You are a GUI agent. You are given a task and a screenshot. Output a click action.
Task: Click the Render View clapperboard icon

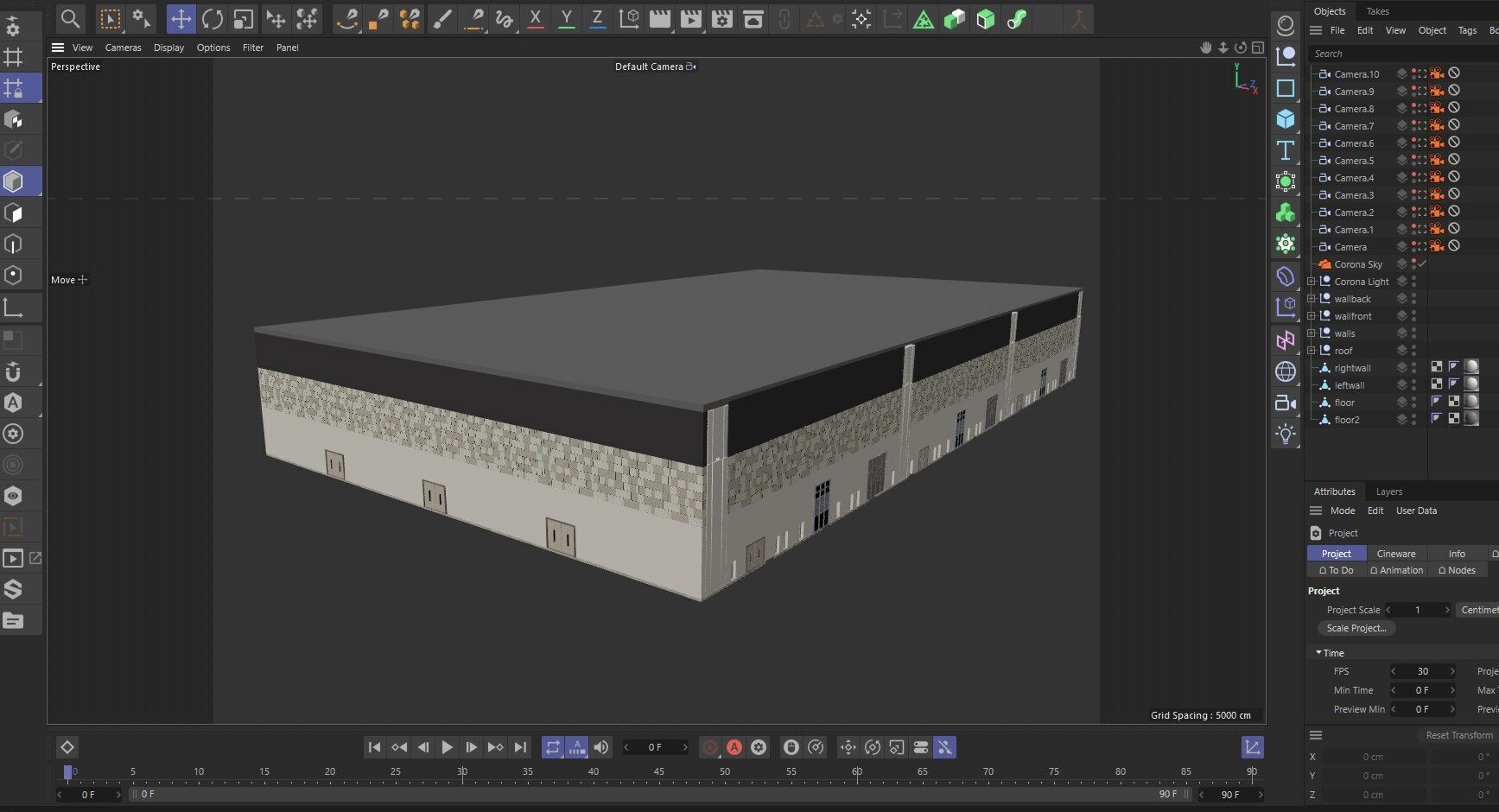660,19
